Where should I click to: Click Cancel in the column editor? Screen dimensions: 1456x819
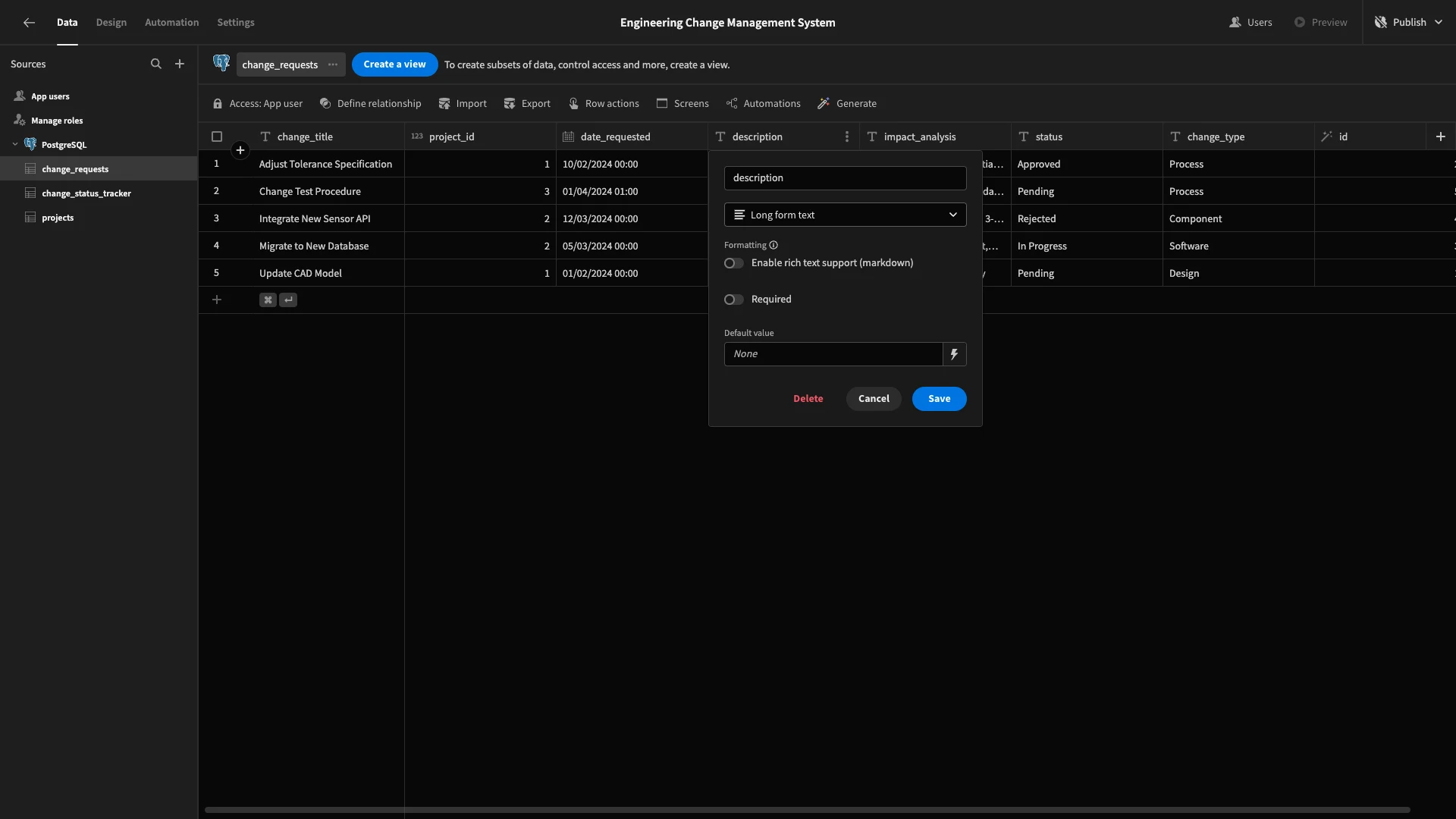click(x=874, y=399)
